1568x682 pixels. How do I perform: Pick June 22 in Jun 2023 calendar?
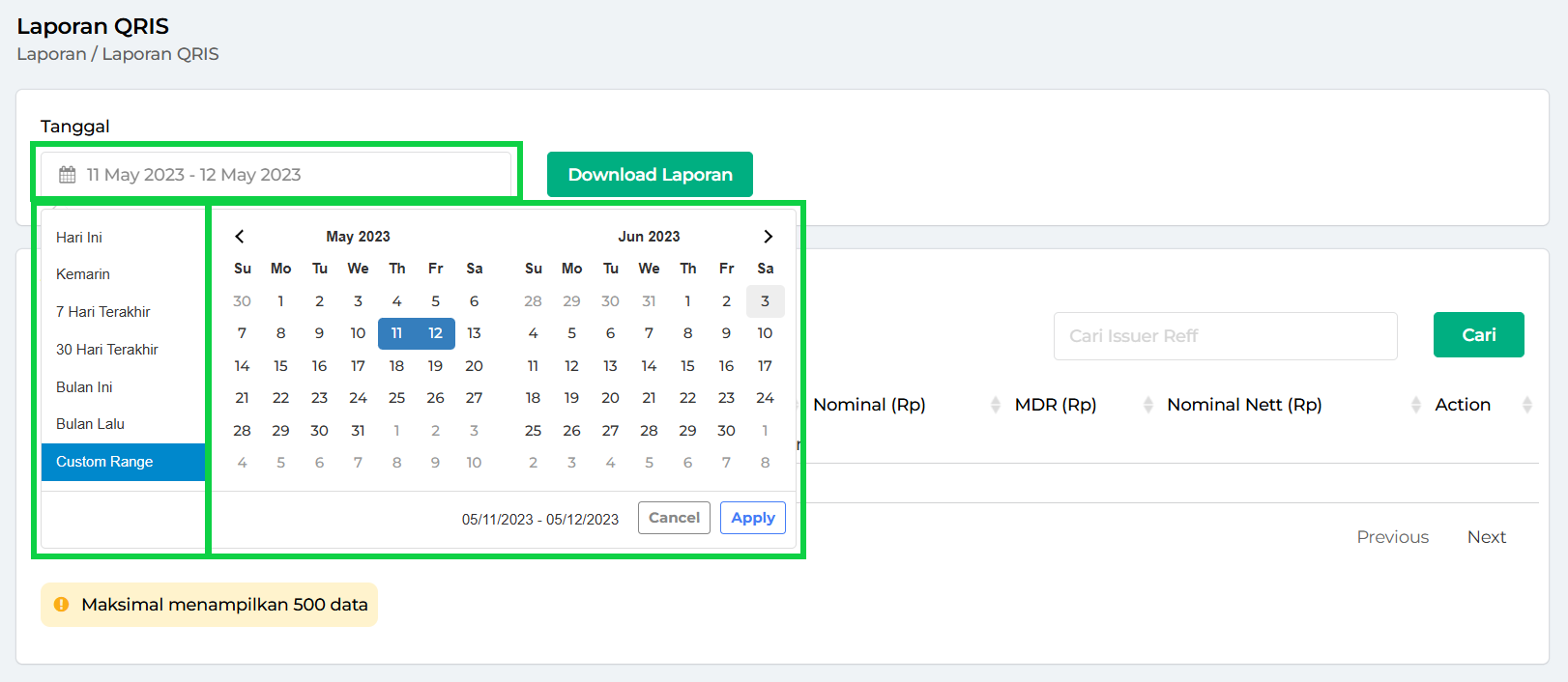(688, 398)
